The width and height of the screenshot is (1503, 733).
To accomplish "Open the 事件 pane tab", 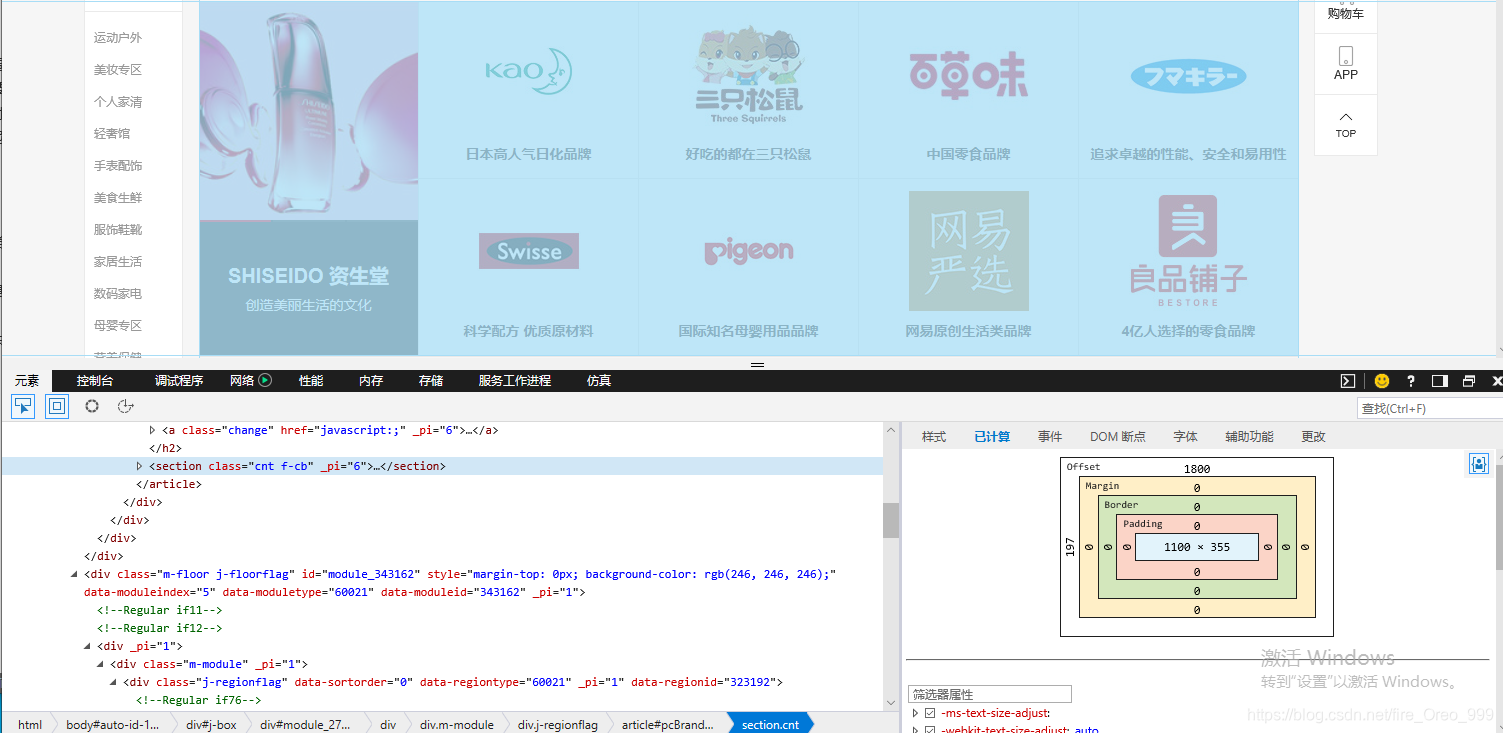I will pos(1050,437).
